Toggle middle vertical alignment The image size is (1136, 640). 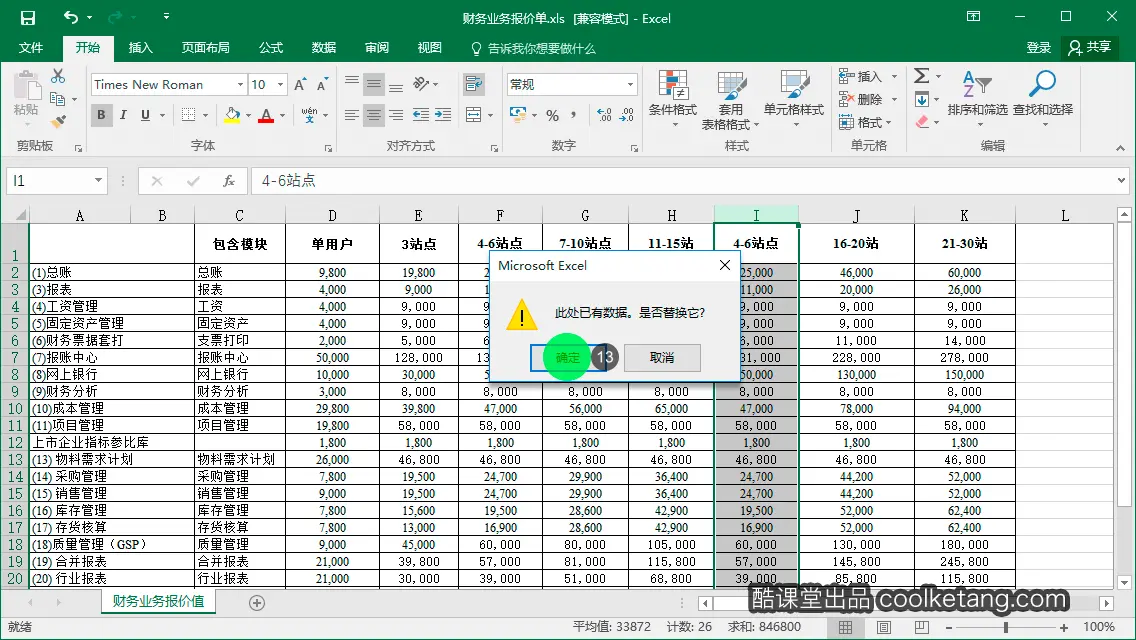pyautogui.click(x=374, y=84)
